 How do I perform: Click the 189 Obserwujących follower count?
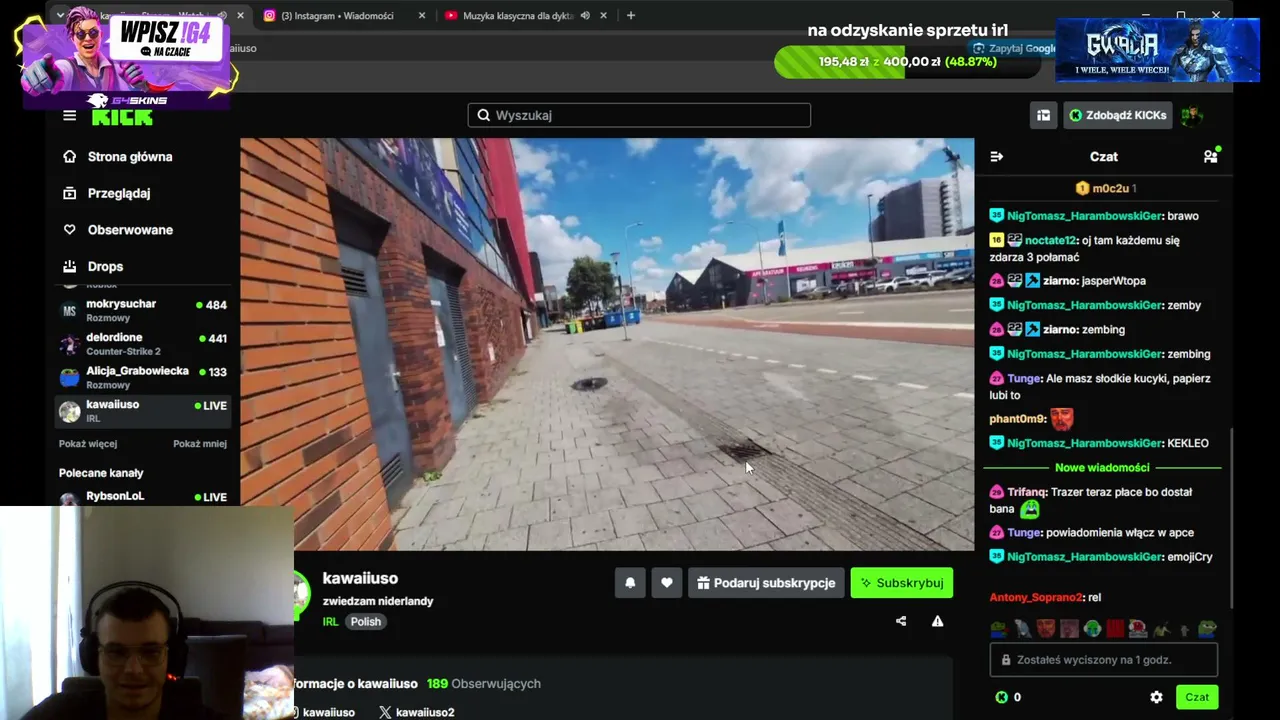[484, 684]
